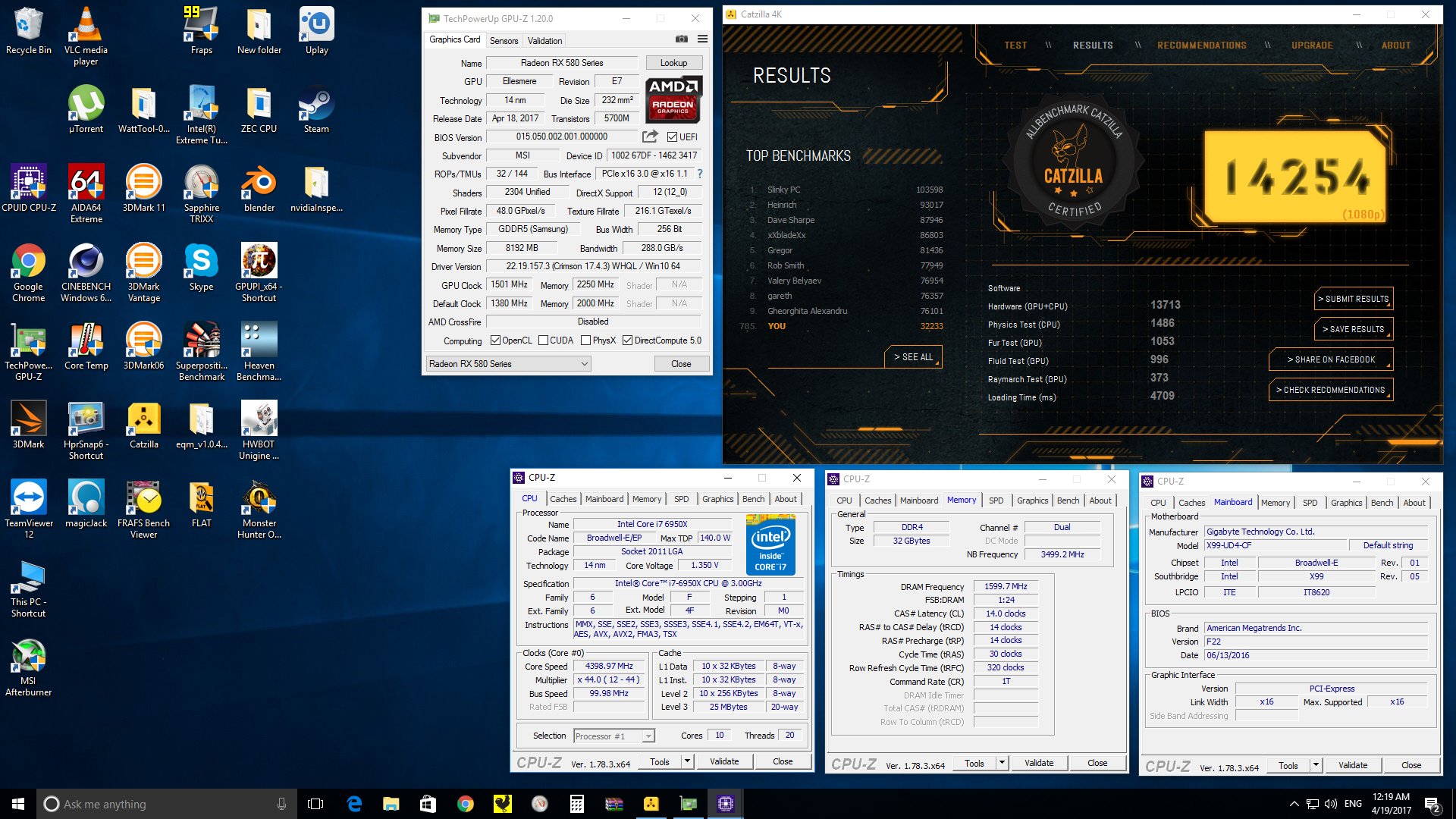Launch CINEBENCH Windows desktop shortcut

(x=86, y=272)
